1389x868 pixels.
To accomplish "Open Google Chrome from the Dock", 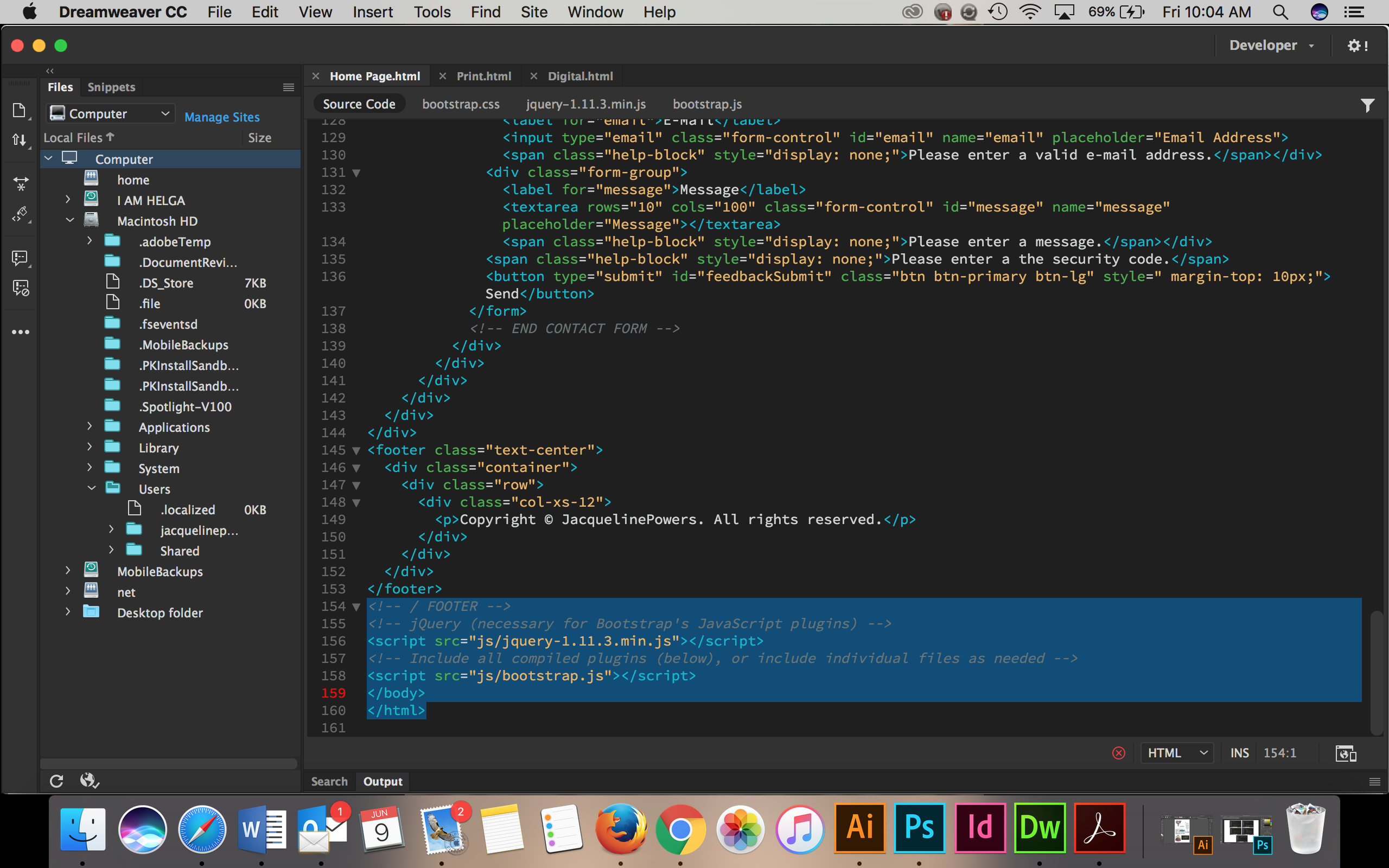I will tap(680, 828).
